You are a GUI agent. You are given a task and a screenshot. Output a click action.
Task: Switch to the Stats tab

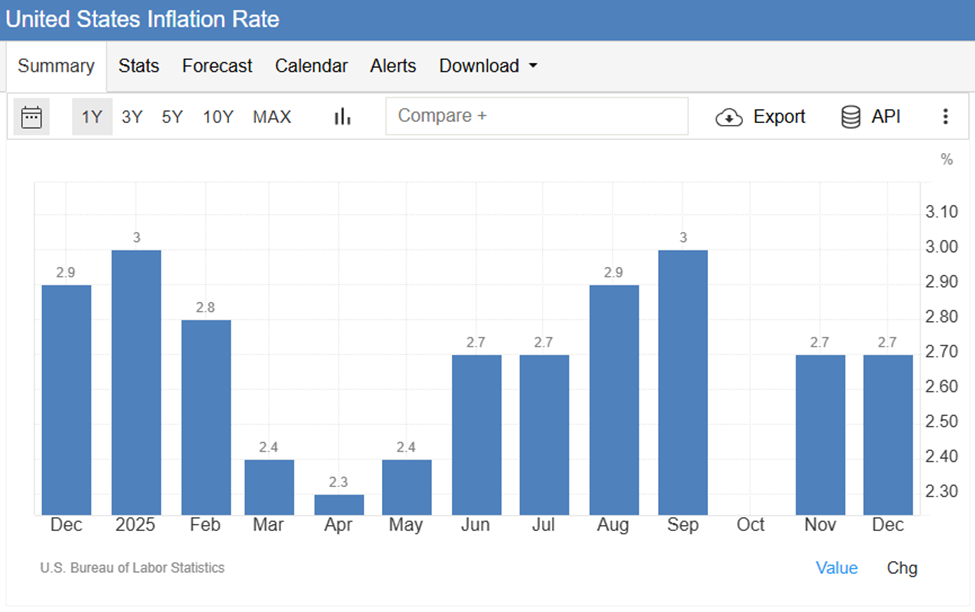139,66
